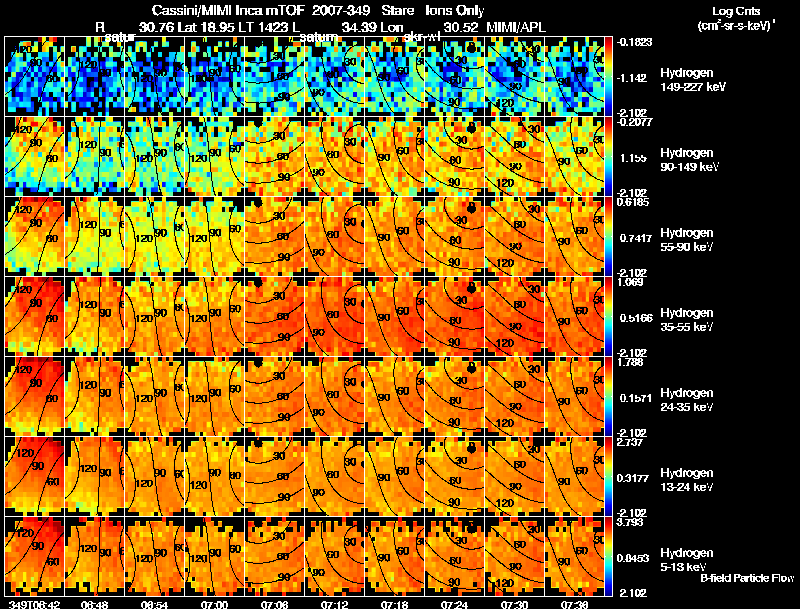Select the 90-149 keV image panel at 07:06
Viewport: 800px width, 609px height.
(274, 157)
